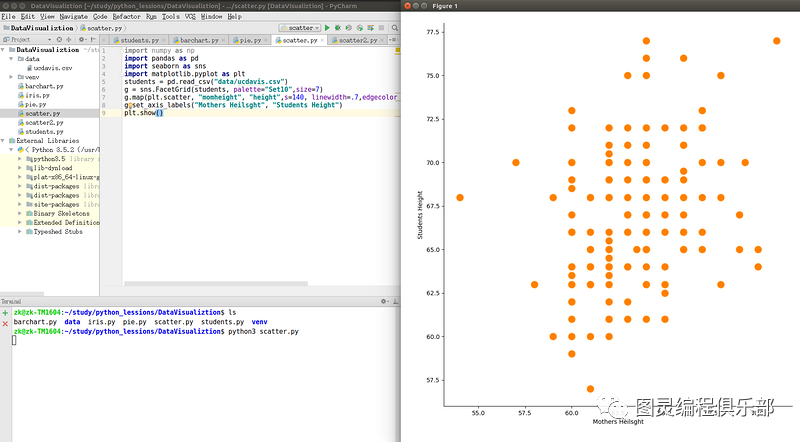Click the concurrency diagram run icon
The height and width of the screenshot is (442, 800).
pyautogui.click(x=370, y=28)
